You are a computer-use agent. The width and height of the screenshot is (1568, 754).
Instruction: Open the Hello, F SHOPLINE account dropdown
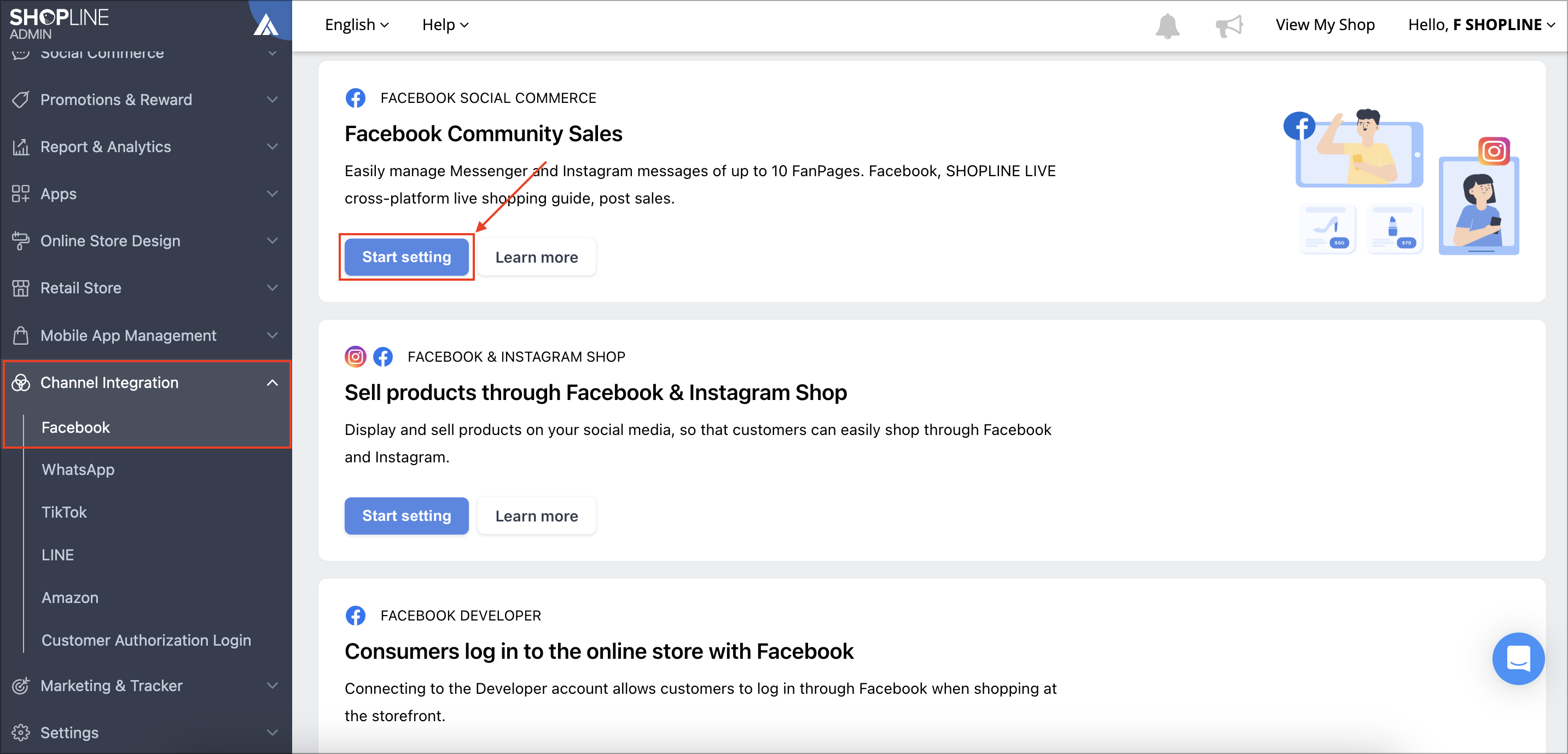coord(1481,25)
